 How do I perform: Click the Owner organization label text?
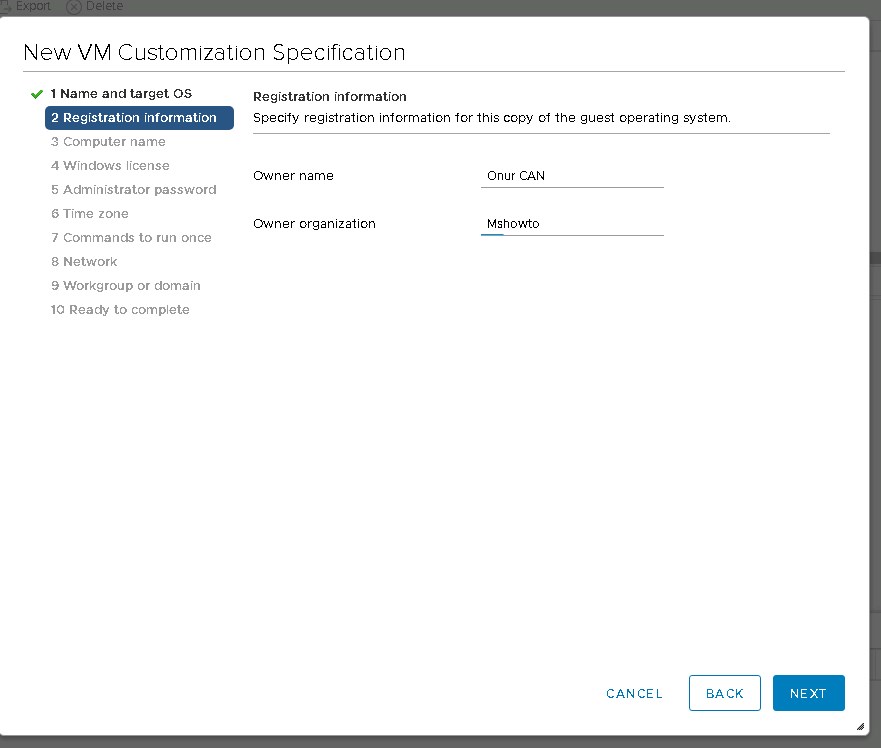click(x=314, y=224)
